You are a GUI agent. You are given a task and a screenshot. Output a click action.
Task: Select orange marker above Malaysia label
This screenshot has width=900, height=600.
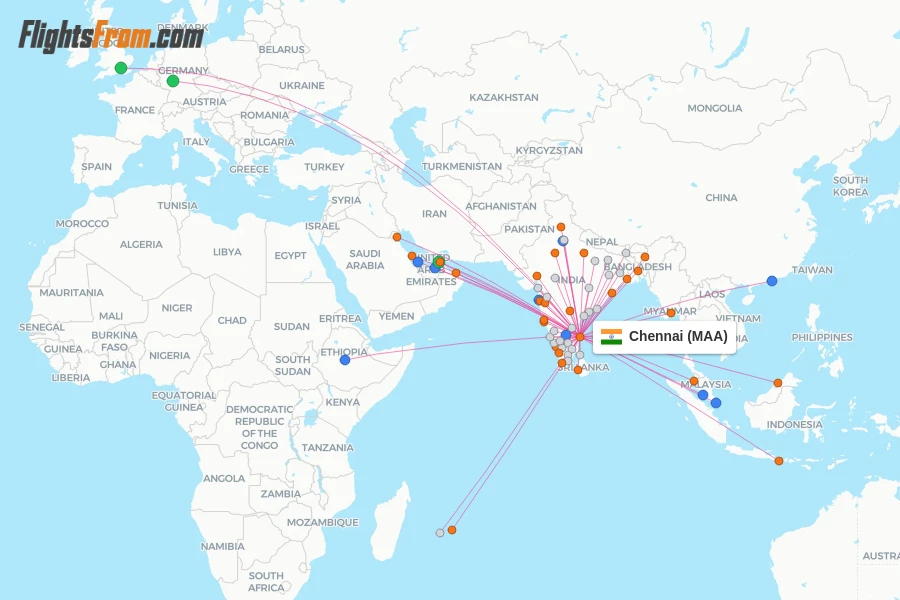(x=694, y=381)
